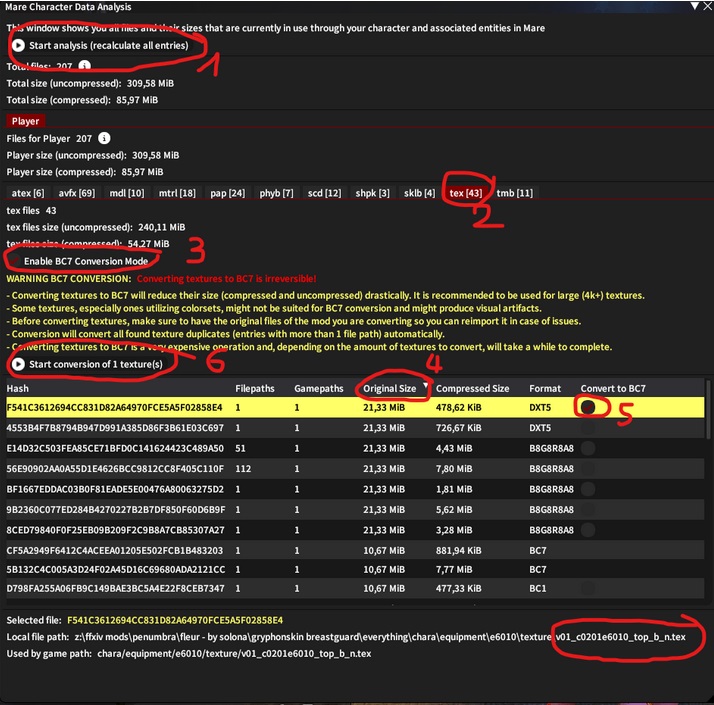
Task: Toggle Convert to BC7 for hash BF1667ED row
Action: [x=588, y=489]
